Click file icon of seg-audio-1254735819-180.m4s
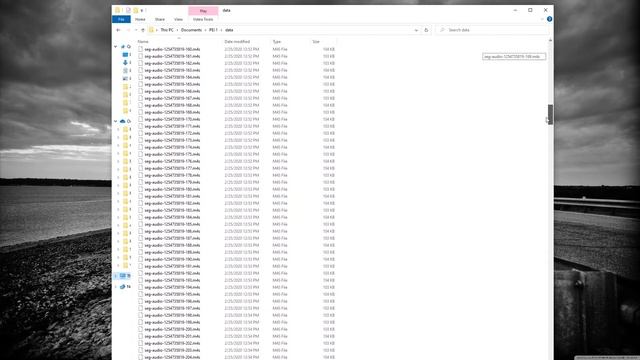 [140, 189]
